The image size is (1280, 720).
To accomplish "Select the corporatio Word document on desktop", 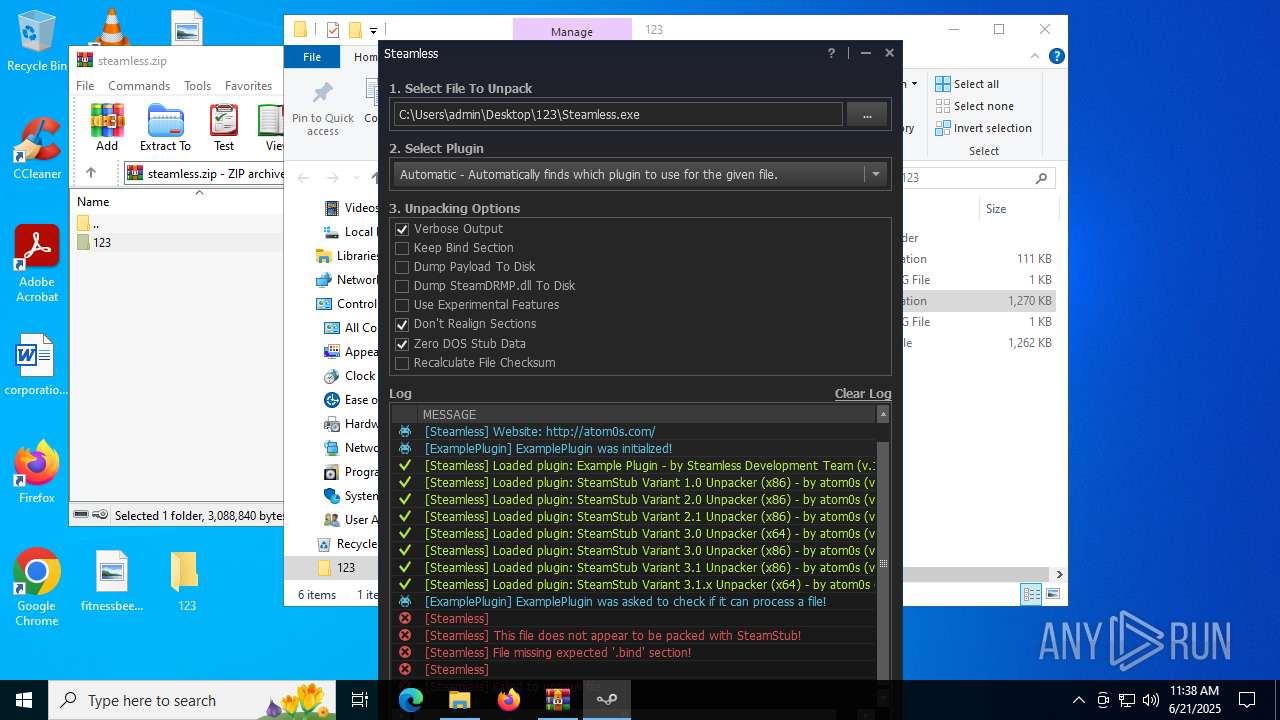I will point(35,366).
